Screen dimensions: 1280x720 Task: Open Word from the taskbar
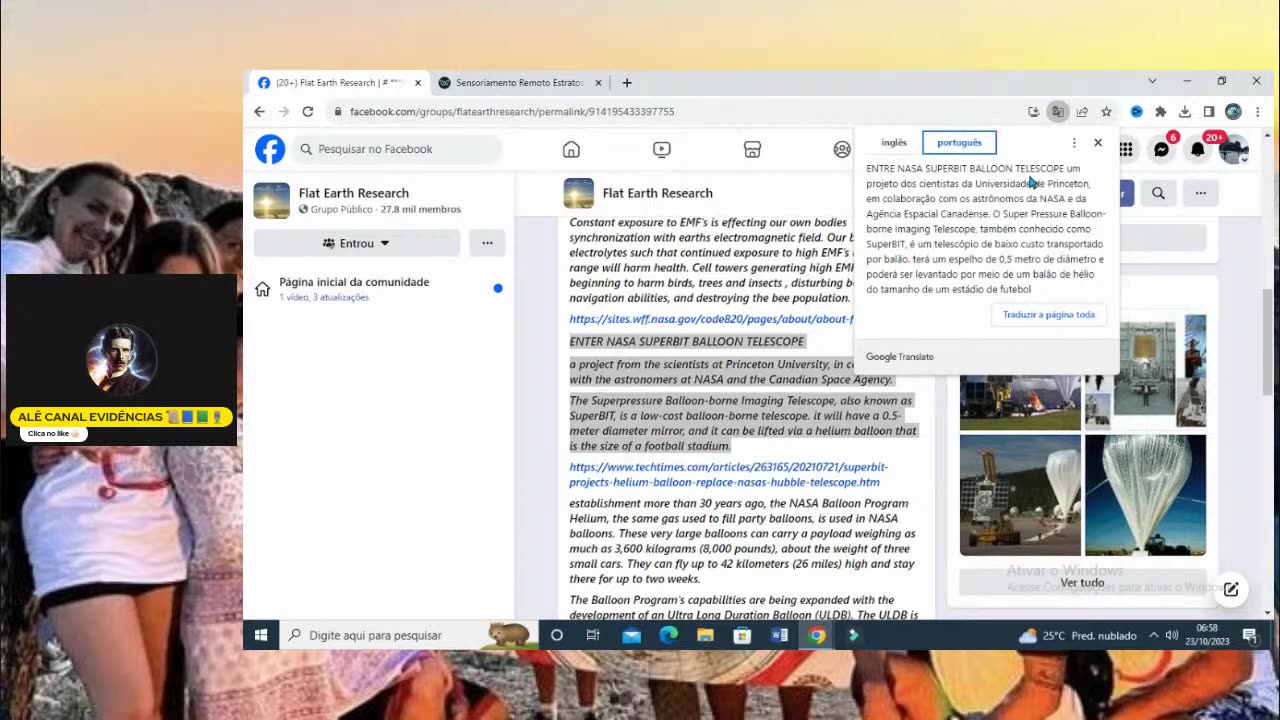point(779,635)
